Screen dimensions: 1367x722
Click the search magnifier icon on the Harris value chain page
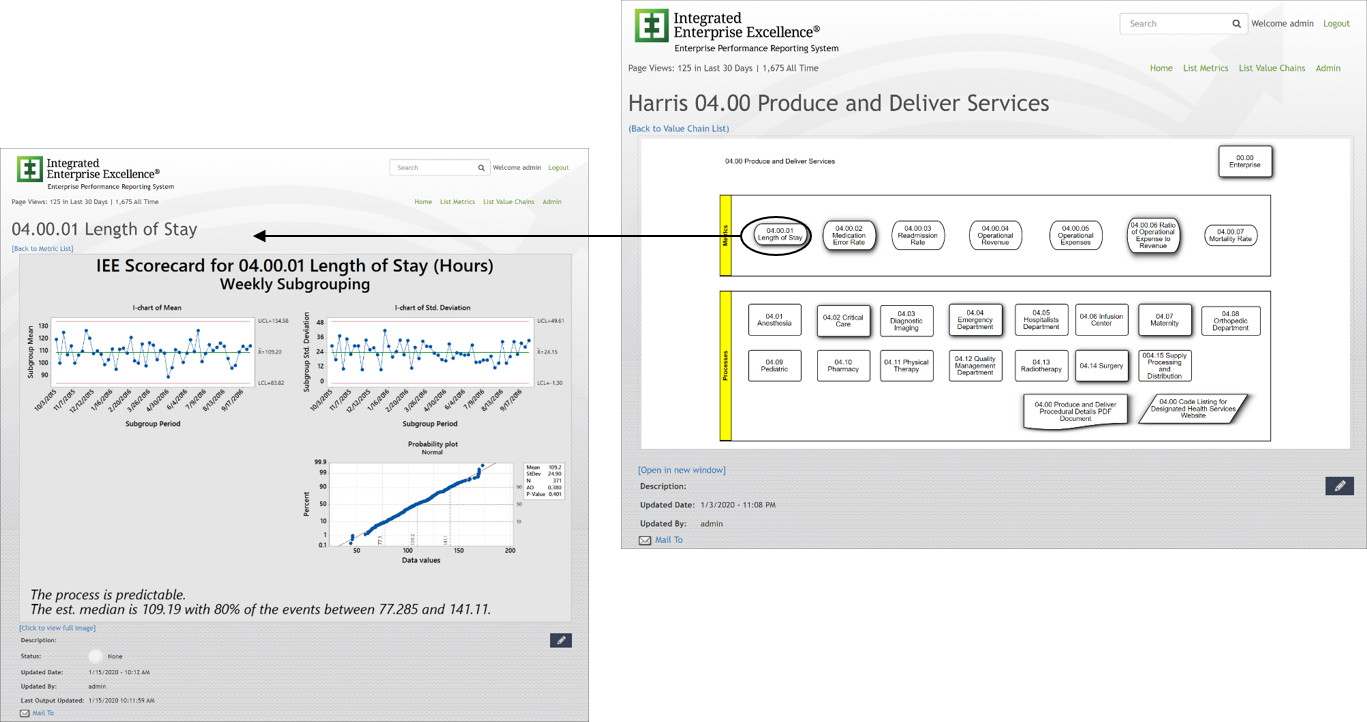[x=1236, y=24]
